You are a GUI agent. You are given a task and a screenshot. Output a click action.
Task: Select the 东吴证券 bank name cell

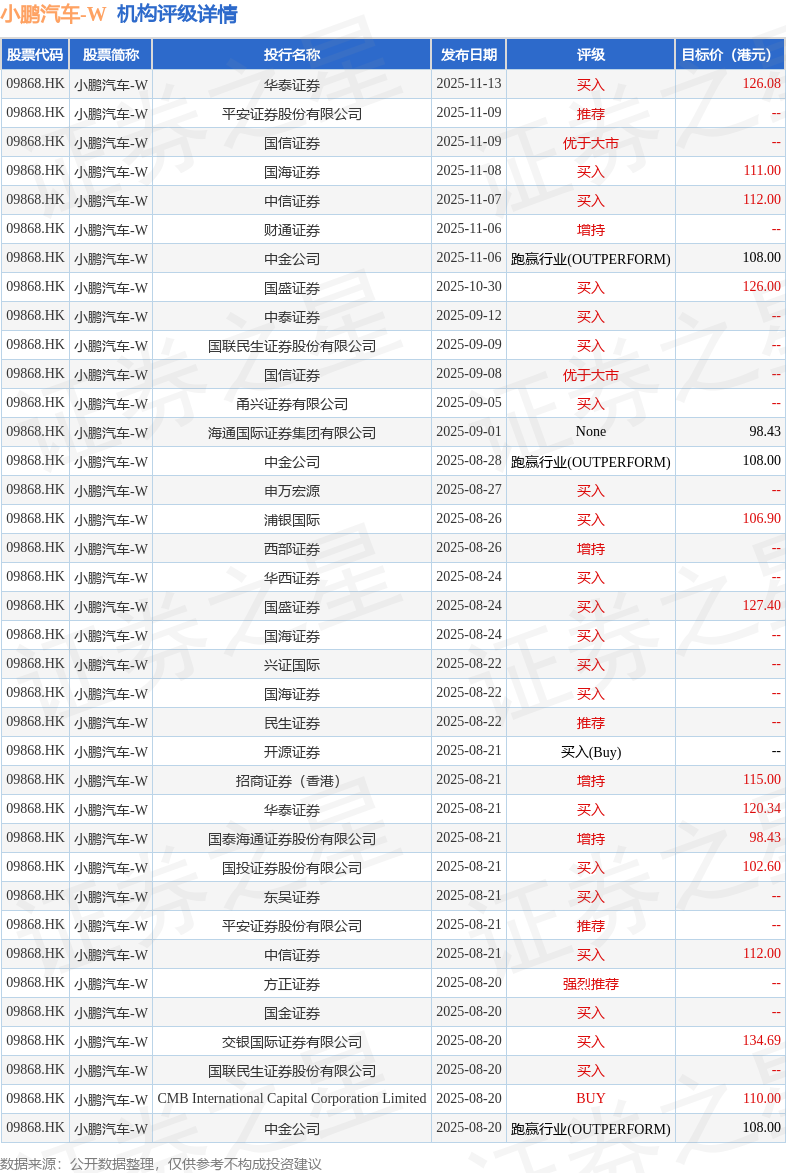(x=292, y=896)
